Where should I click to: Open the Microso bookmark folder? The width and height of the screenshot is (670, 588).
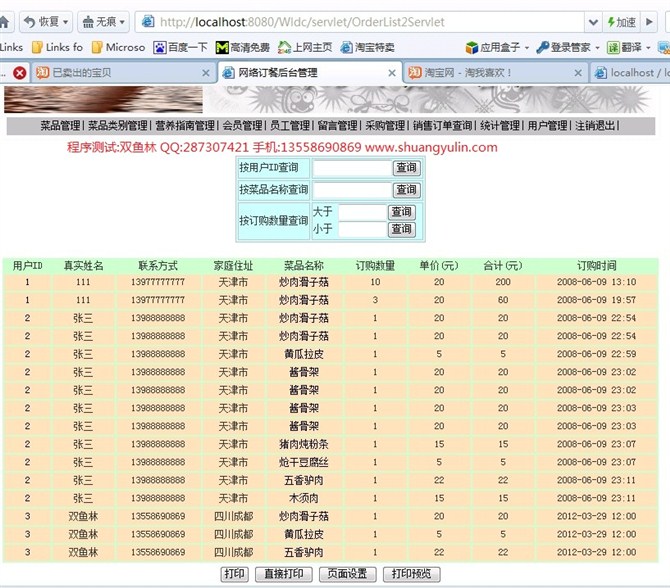point(118,47)
